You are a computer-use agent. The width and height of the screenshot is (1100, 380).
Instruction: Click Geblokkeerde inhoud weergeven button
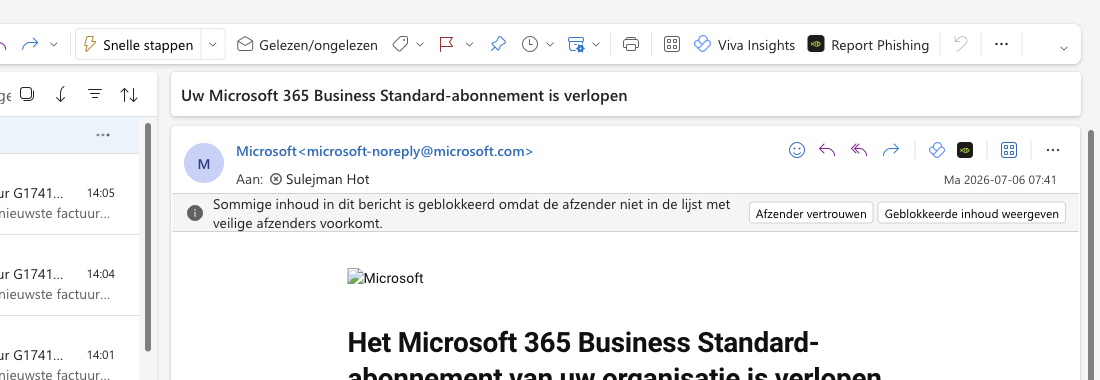972,214
